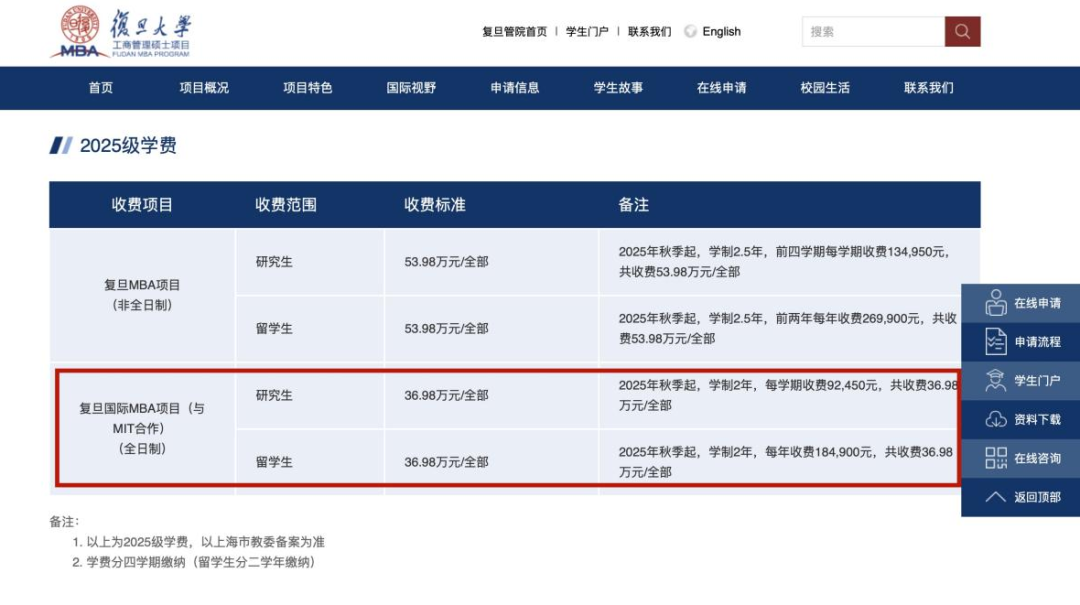
Task: Follow the 联系我们 link in the header
Action: (x=649, y=32)
